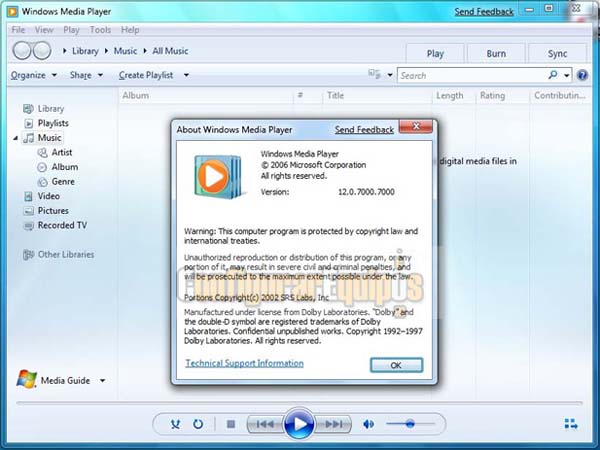Expand the breadcrumb arrow before All Music
Screen dimensions: 600x450
pyautogui.click(x=145, y=51)
